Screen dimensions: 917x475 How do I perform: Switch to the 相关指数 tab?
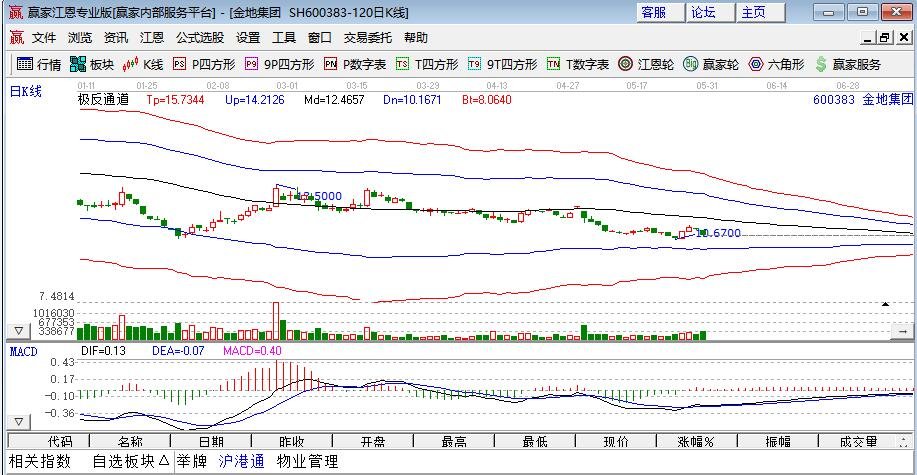(40, 461)
